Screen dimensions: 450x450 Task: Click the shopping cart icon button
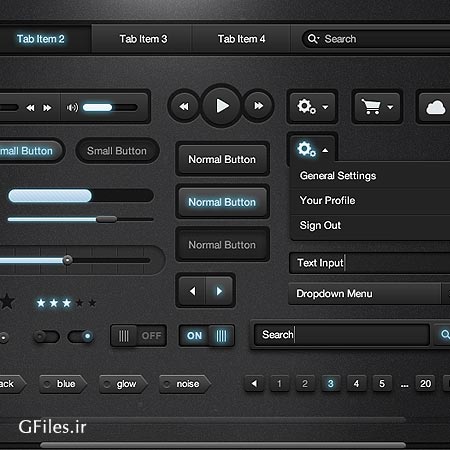click(x=377, y=107)
